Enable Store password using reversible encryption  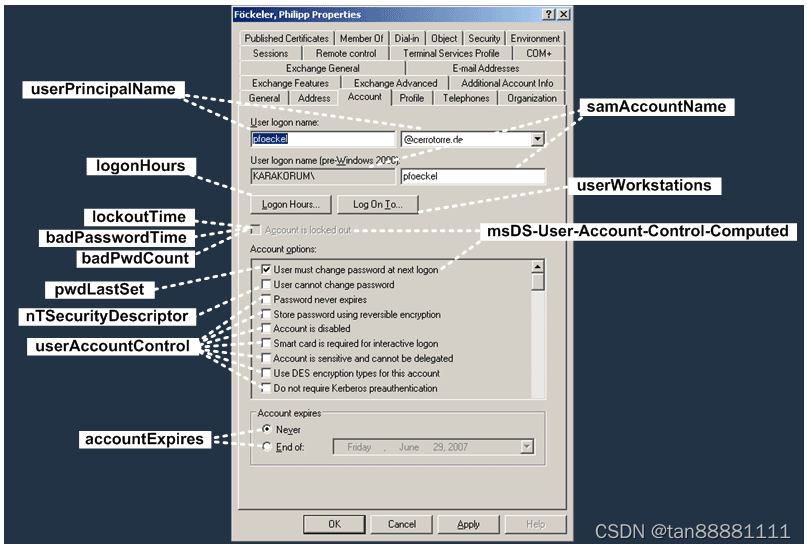click(x=266, y=314)
